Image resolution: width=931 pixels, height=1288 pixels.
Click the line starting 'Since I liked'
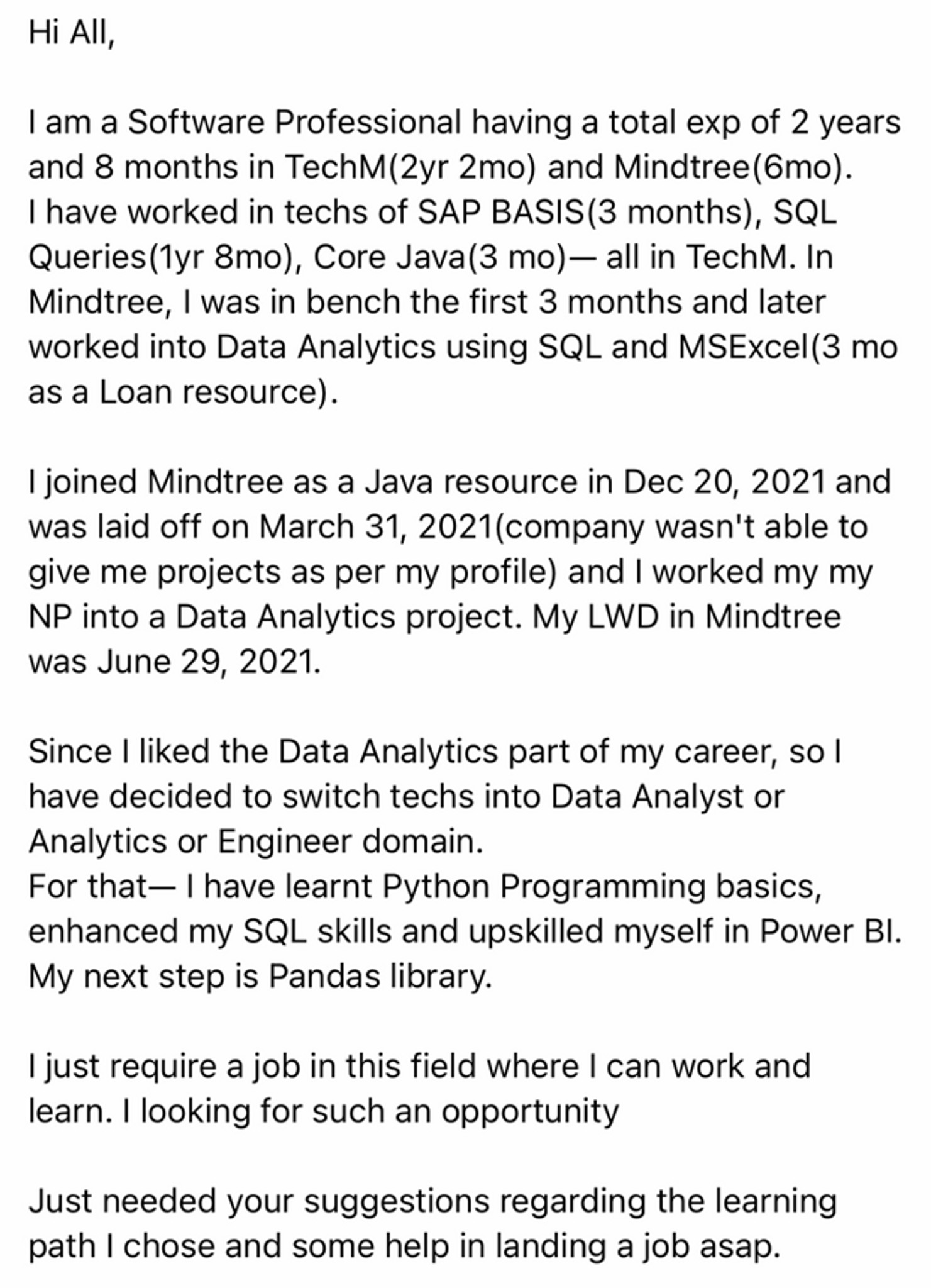click(x=435, y=752)
